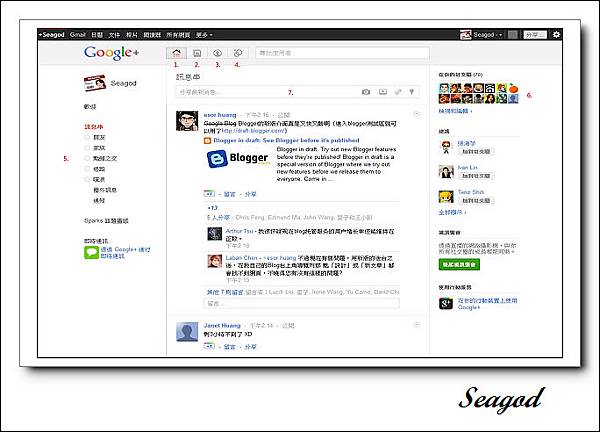Click the green start hangout button

459,264
